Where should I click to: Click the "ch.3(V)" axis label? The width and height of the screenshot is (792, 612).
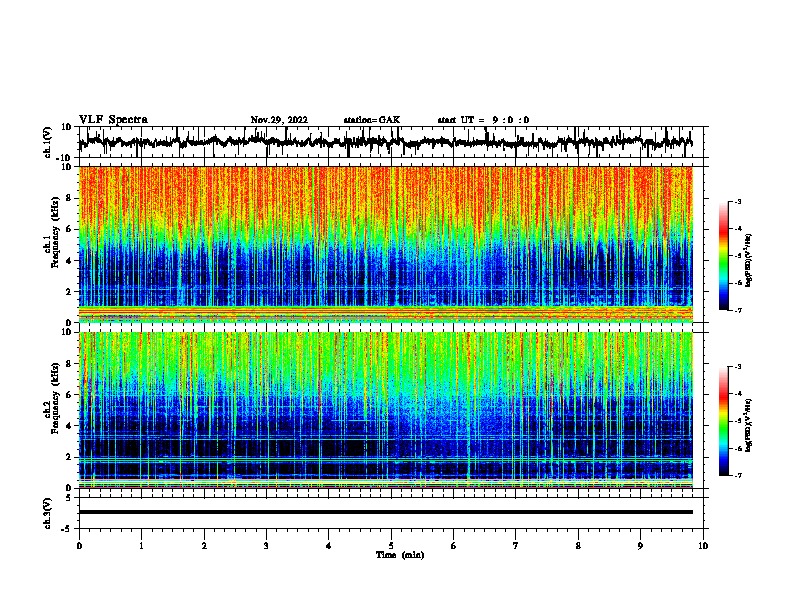click(48, 514)
